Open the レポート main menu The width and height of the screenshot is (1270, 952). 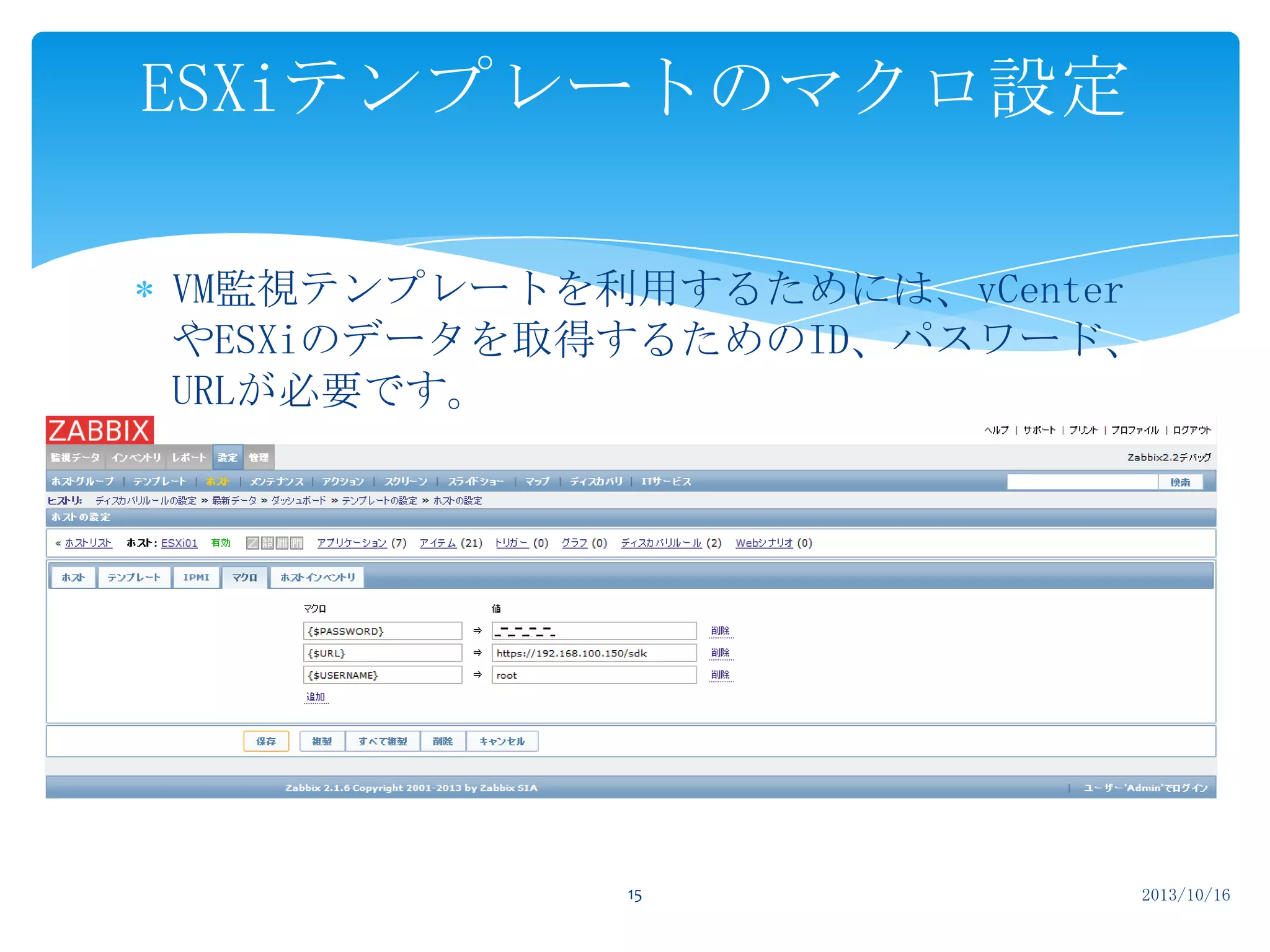(189, 457)
